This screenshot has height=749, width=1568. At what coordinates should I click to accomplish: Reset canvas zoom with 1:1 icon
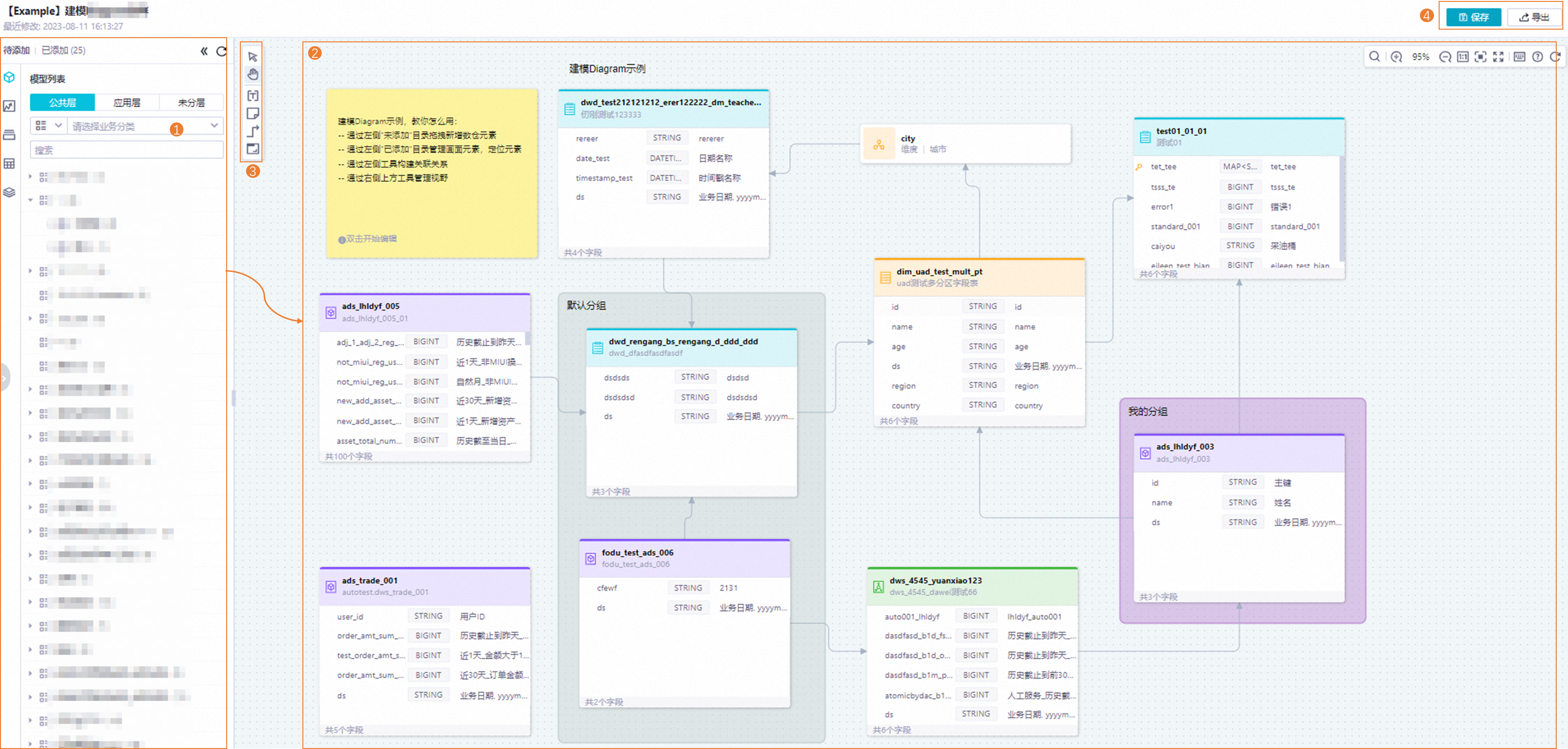(1462, 56)
